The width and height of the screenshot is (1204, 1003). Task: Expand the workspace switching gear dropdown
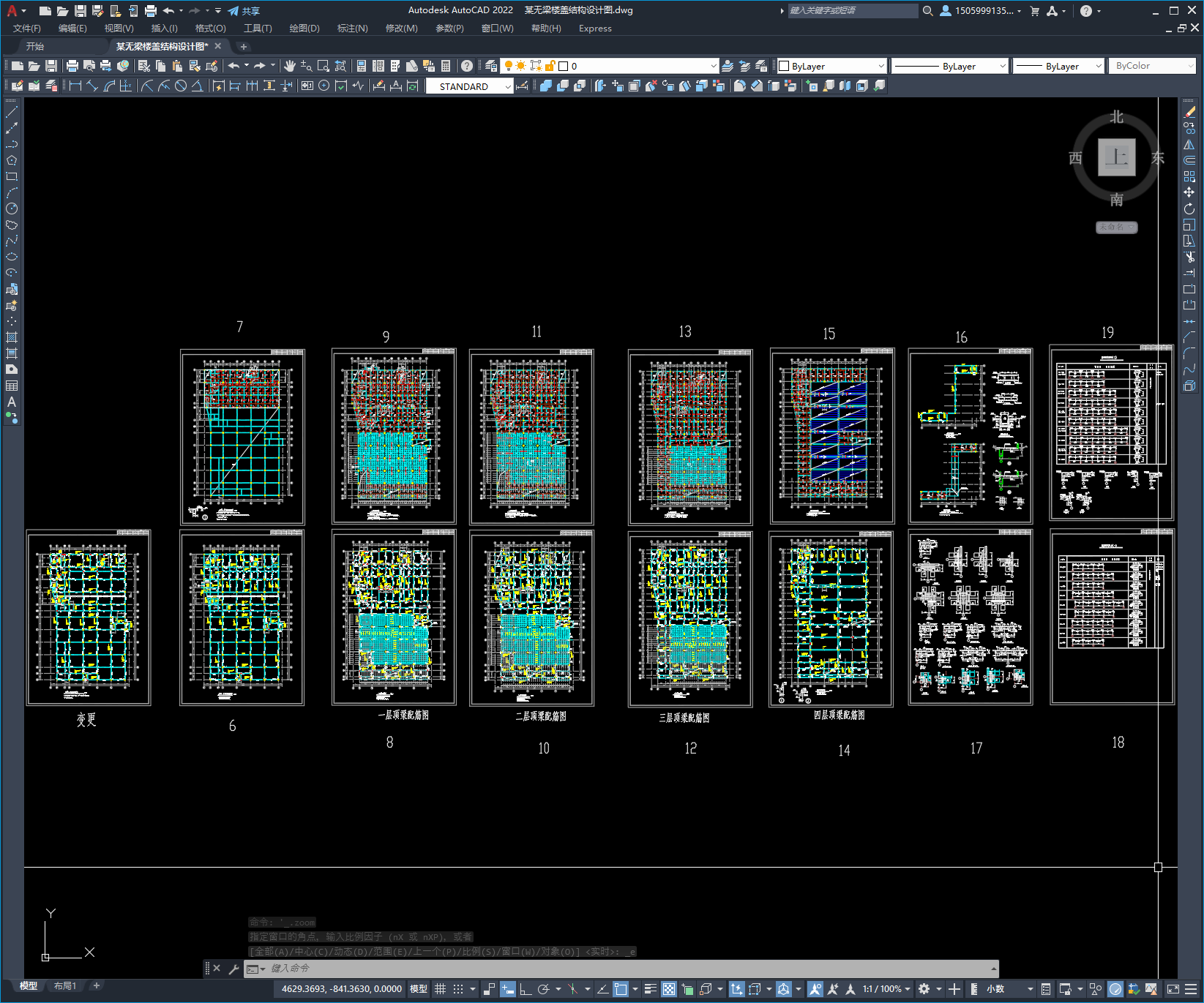coord(939,989)
